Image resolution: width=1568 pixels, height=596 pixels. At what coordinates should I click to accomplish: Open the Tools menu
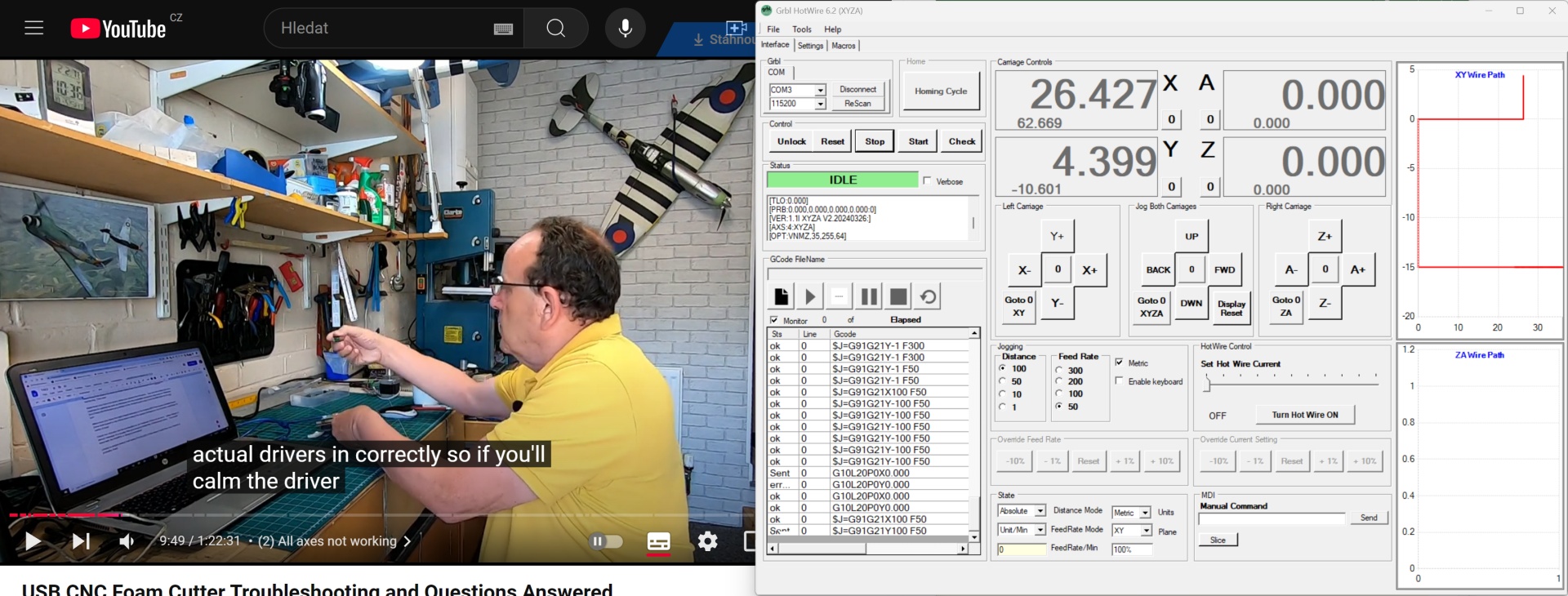(801, 29)
